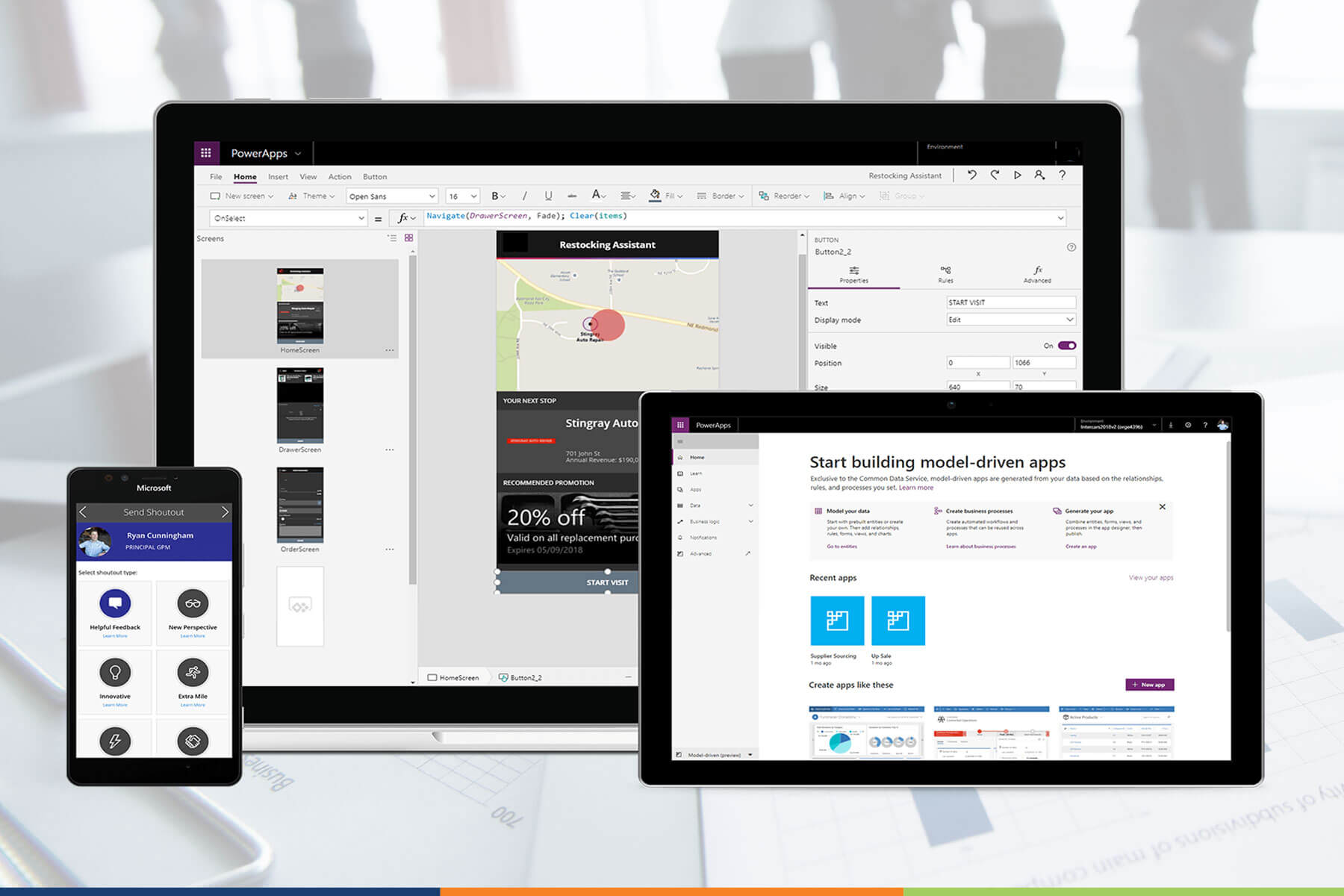Switch Screens pane to list view
This screenshot has height=896, width=1344.
(392, 238)
